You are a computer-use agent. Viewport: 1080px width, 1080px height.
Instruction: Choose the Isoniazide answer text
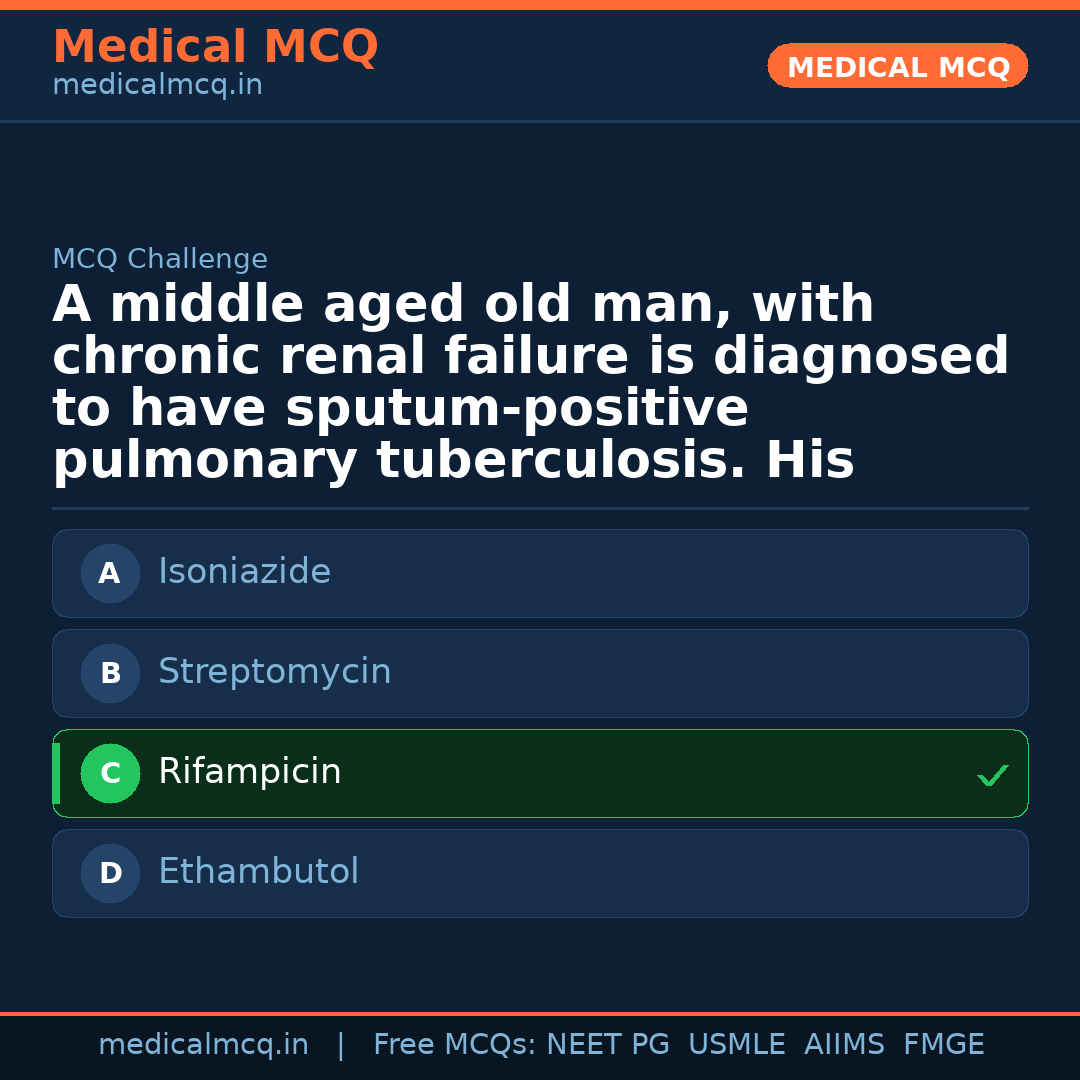pyautogui.click(x=244, y=572)
